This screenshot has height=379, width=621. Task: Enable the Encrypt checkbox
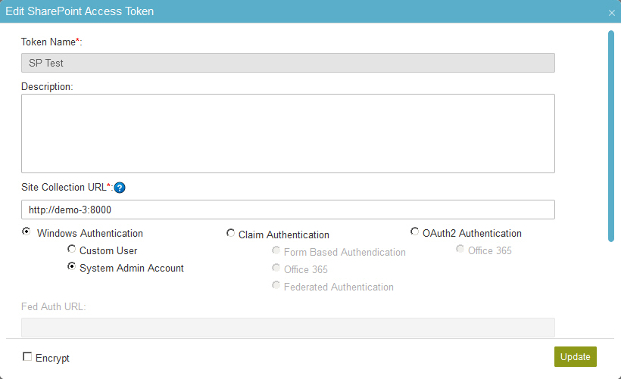27,357
